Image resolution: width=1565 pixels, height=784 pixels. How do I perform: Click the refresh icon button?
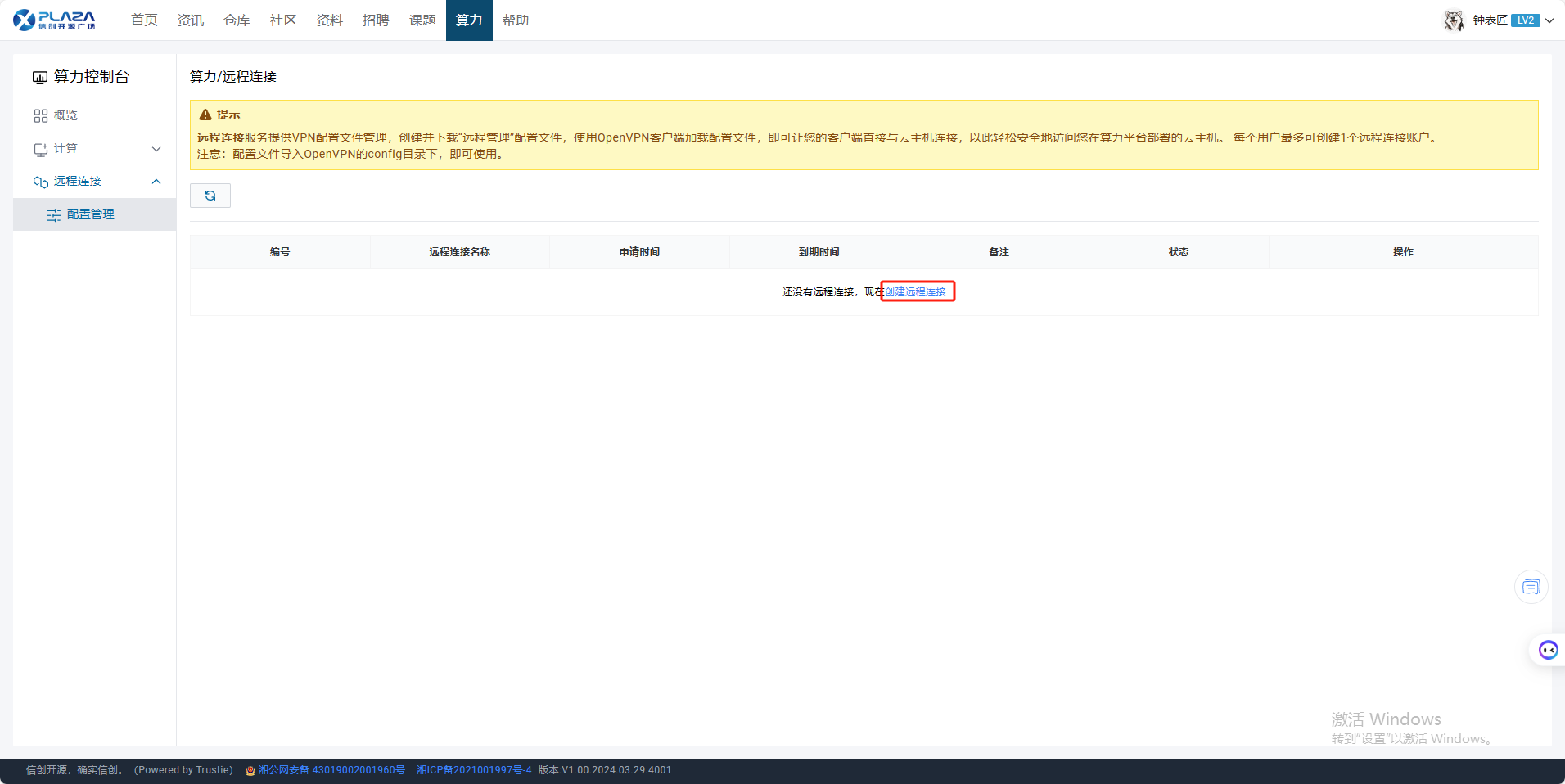(210, 196)
